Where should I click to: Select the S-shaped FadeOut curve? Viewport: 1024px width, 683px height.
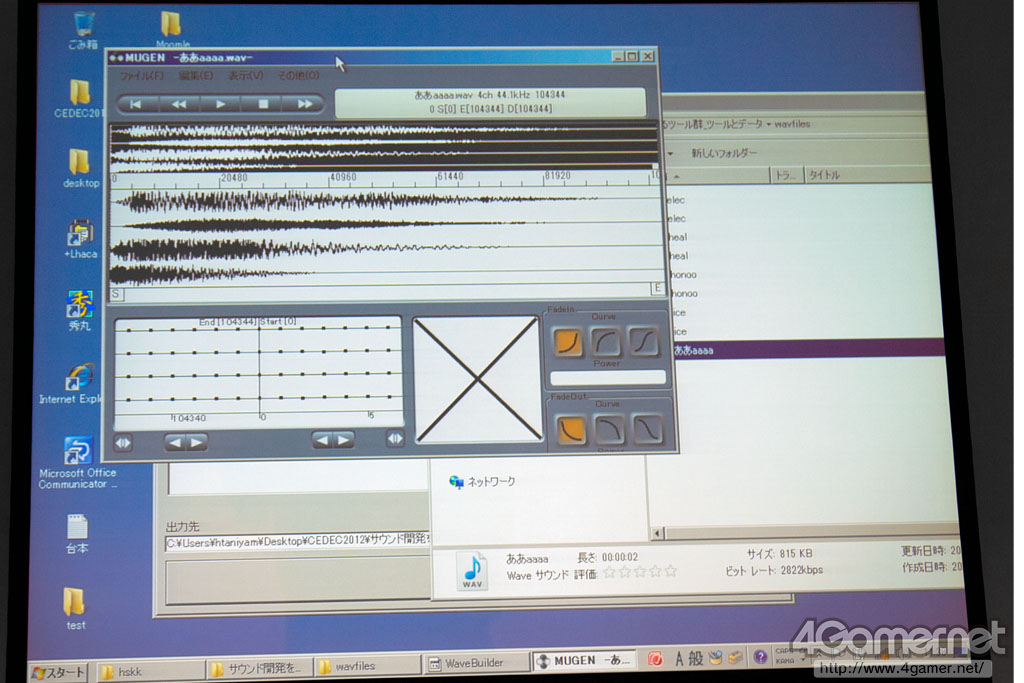coord(648,430)
